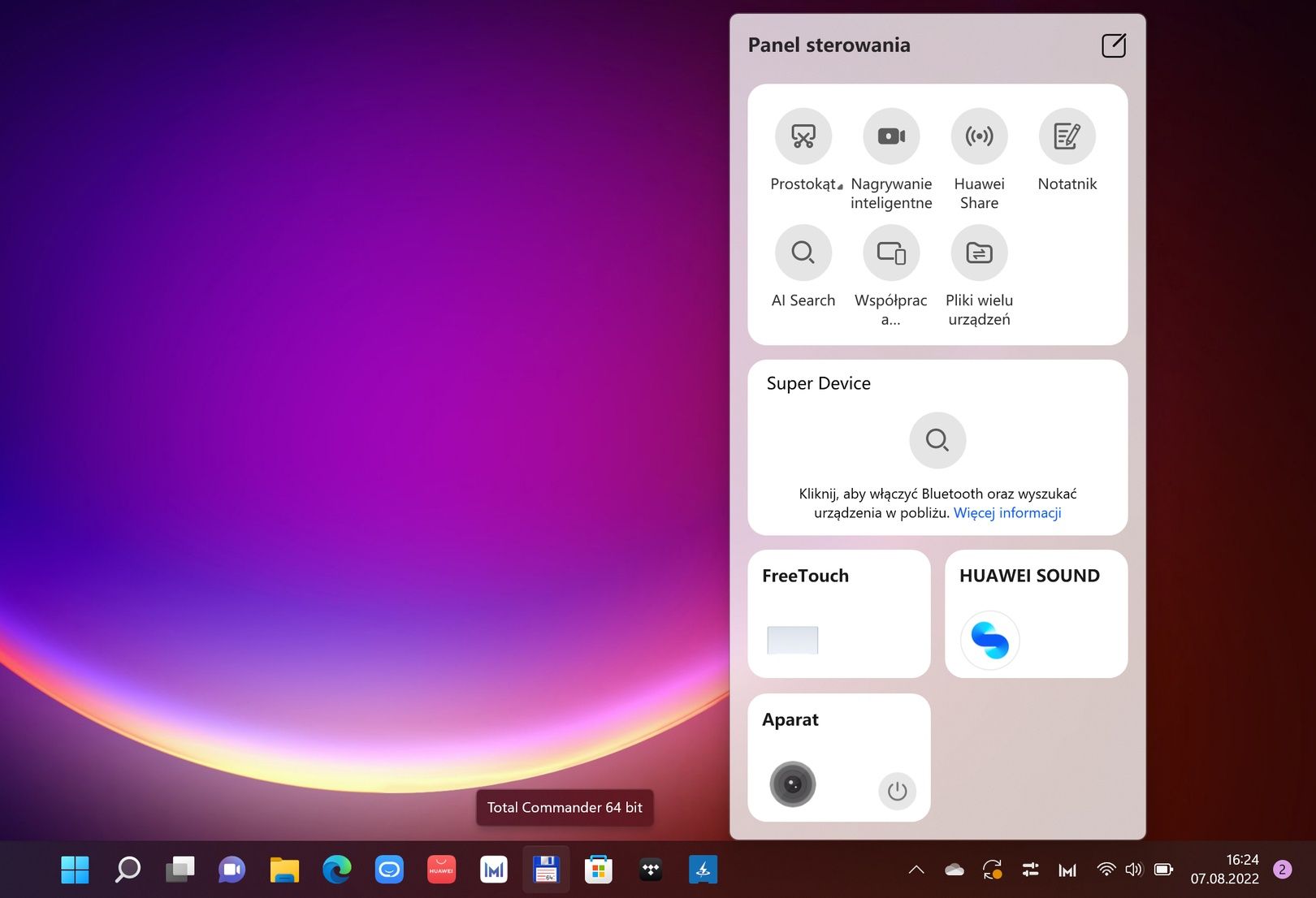The width and height of the screenshot is (1316, 898).
Task: Open Pliki wielu urządzeń
Action: click(979, 253)
